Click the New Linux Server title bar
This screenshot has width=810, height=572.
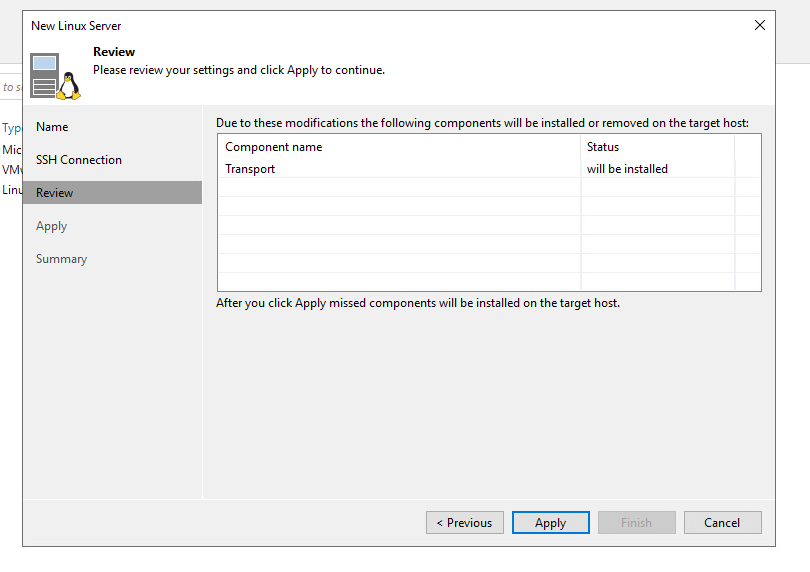click(300, 25)
